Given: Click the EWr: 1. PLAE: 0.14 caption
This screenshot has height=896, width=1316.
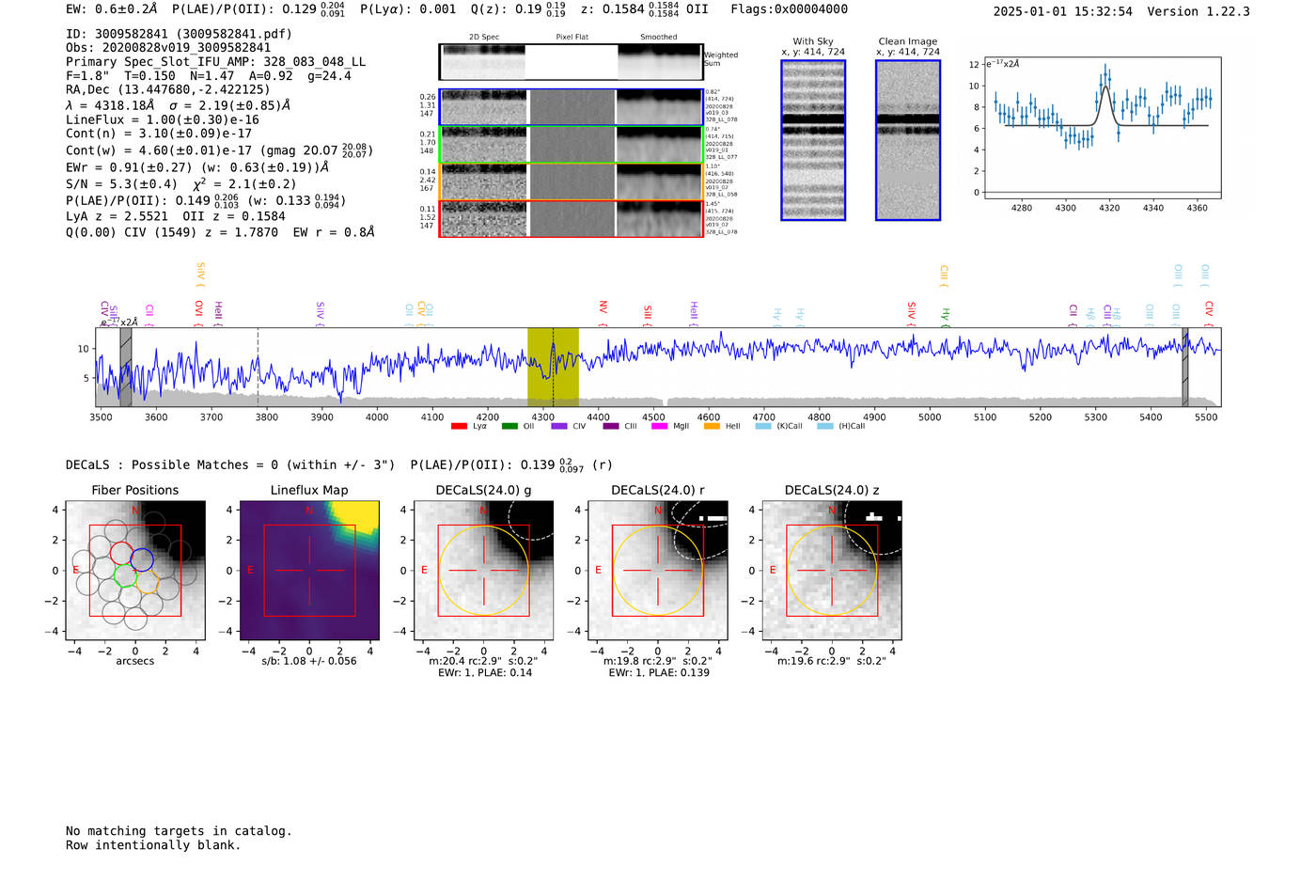Looking at the screenshot, I should coord(483,673).
